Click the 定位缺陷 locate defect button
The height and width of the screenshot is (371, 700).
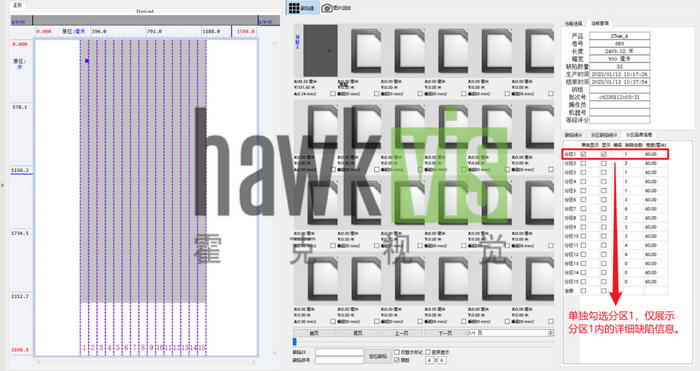(378, 356)
